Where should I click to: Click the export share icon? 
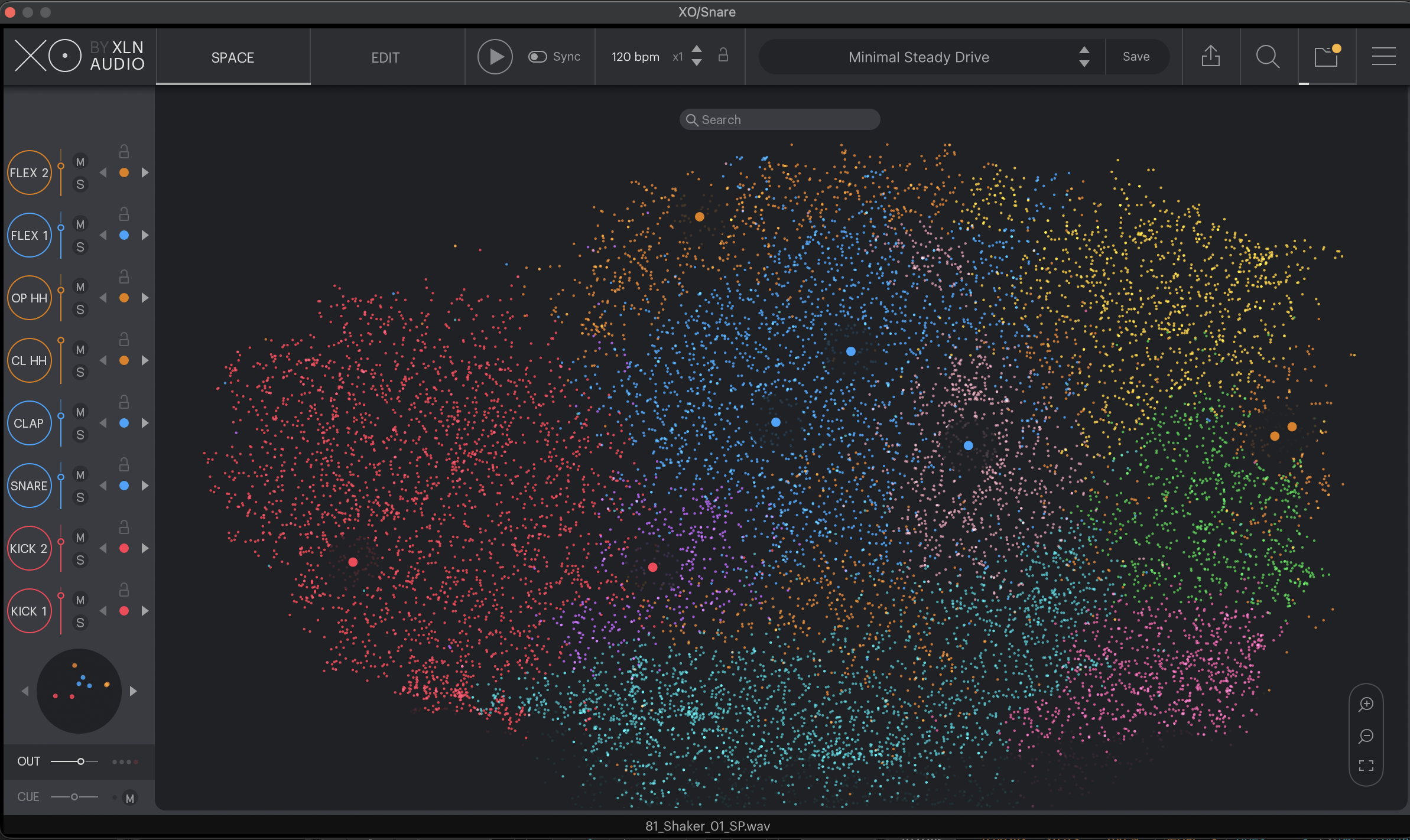[1210, 57]
